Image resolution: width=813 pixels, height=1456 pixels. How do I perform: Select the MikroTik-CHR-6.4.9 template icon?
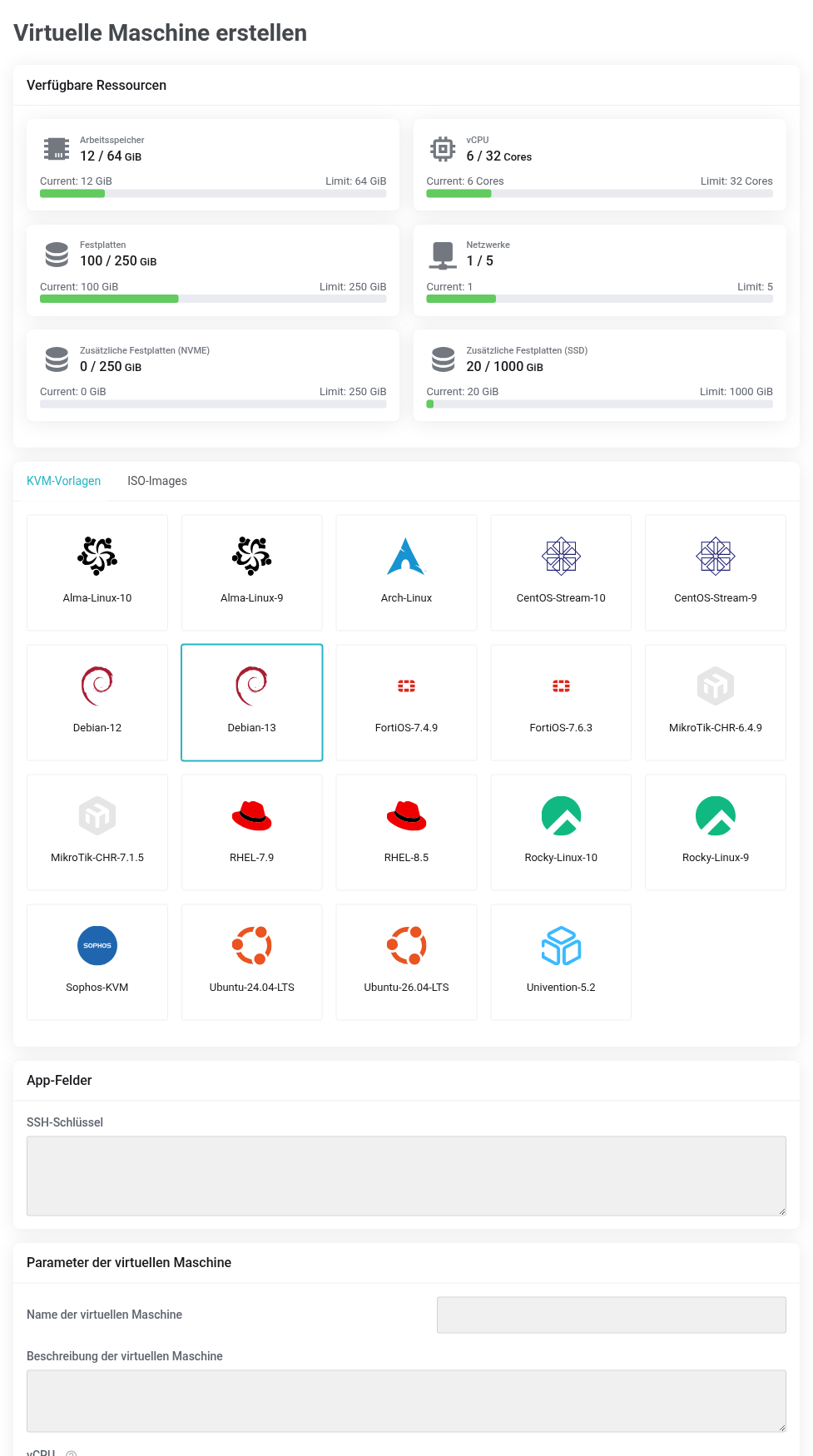(x=716, y=686)
